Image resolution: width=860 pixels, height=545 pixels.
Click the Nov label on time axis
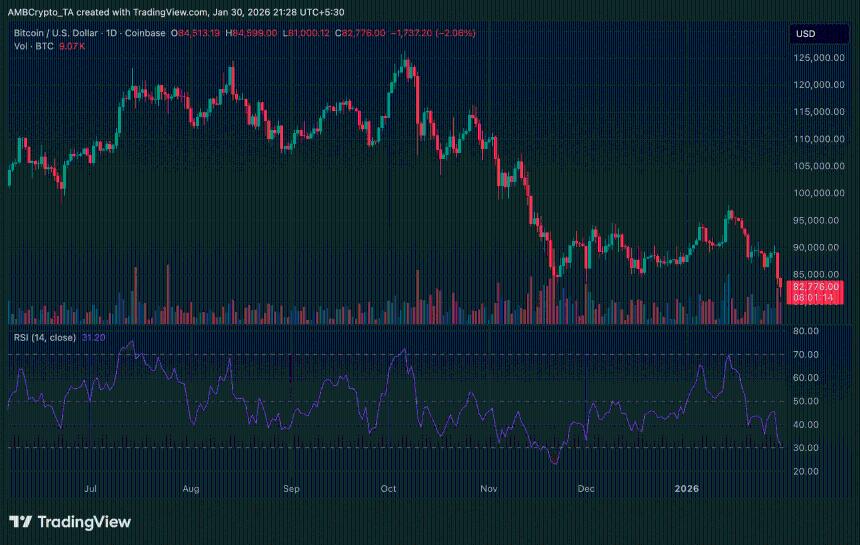point(489,489)
